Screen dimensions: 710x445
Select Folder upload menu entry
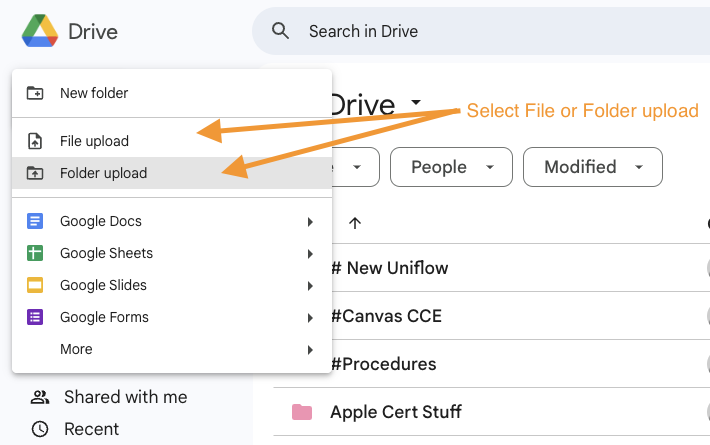pyautogui.click(x=172, y=173)
